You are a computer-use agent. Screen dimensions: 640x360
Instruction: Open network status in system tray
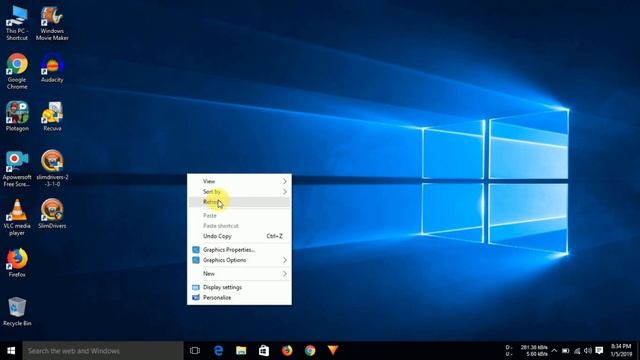click(577, 351)
